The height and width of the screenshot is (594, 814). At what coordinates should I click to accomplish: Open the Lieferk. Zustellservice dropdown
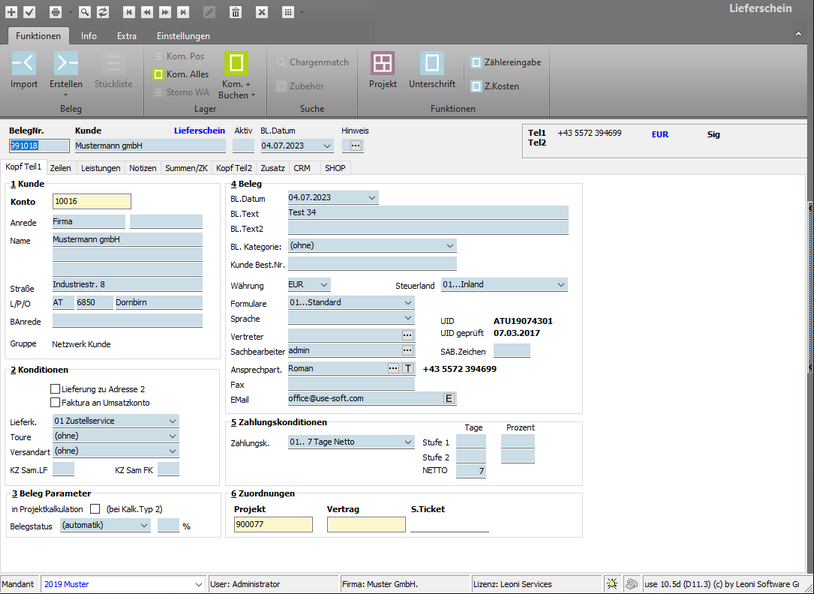pos(173,421)
